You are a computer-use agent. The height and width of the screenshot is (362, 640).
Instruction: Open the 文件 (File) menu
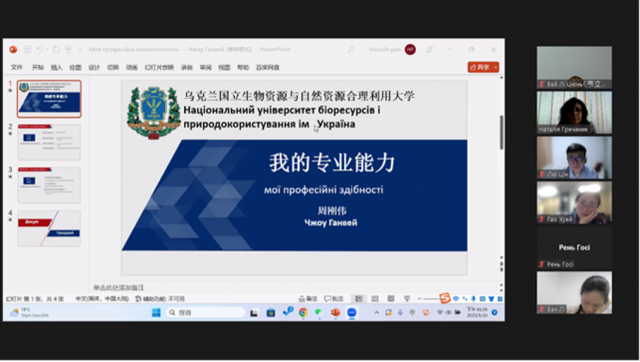click(x=16, y=67)
